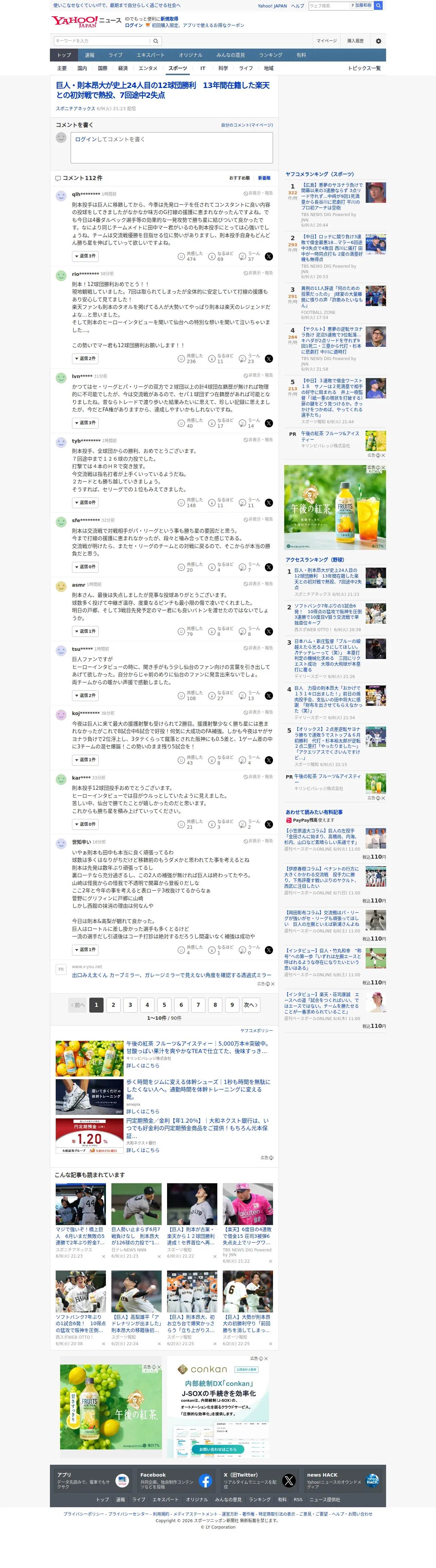
Task: Click 共感した icon on tsu's comment
Action: click(181, 695)
